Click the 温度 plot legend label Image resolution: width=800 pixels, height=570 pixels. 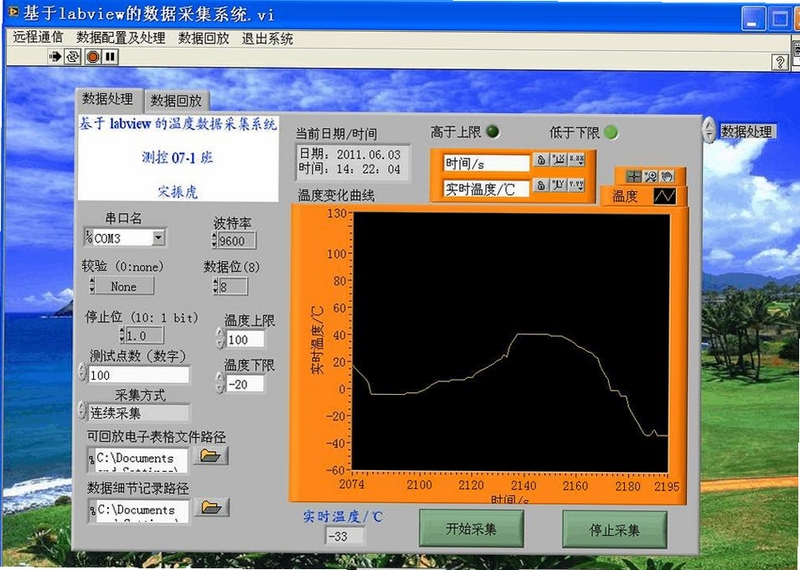[x=626, y=196]
